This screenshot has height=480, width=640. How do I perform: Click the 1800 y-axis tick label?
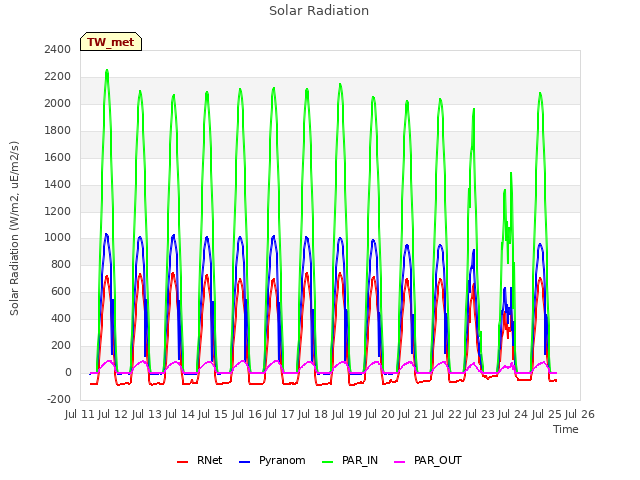click(58, 131)
